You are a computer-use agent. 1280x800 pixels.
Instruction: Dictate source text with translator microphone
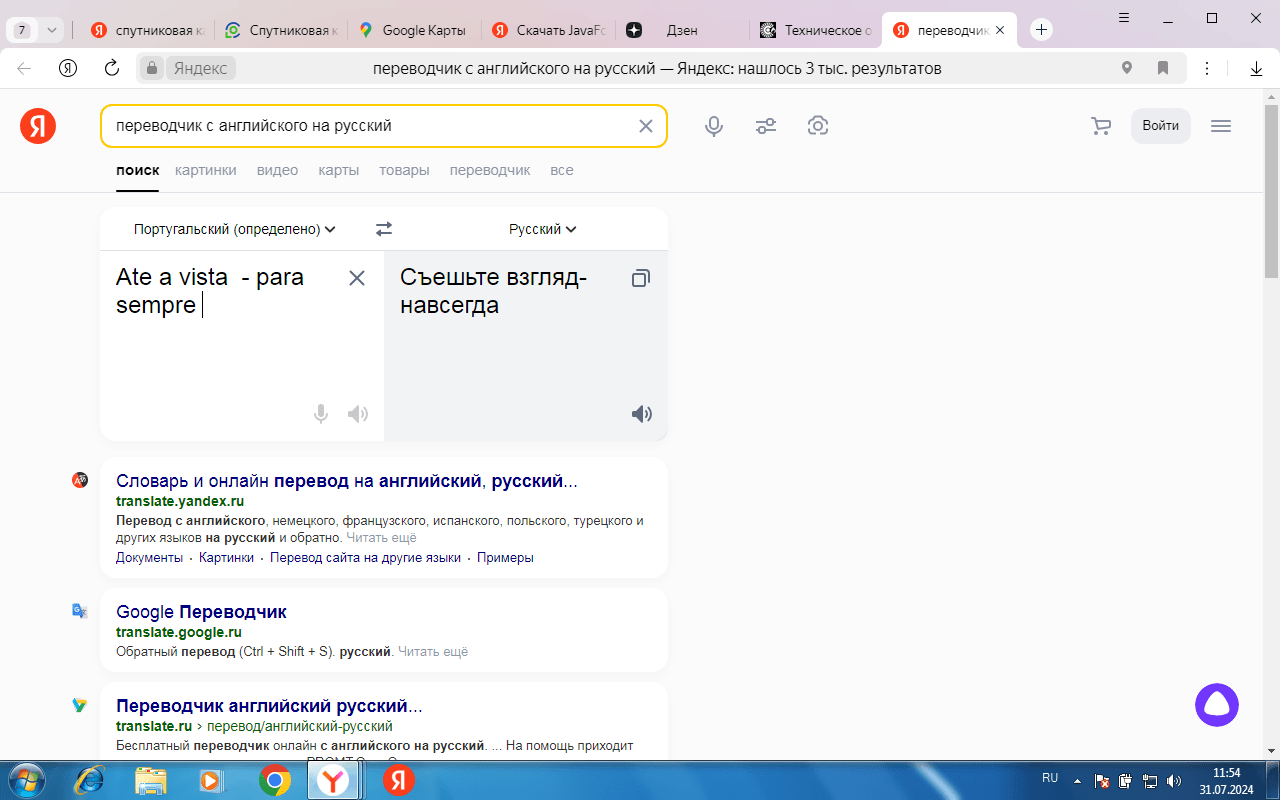(321, 414)
